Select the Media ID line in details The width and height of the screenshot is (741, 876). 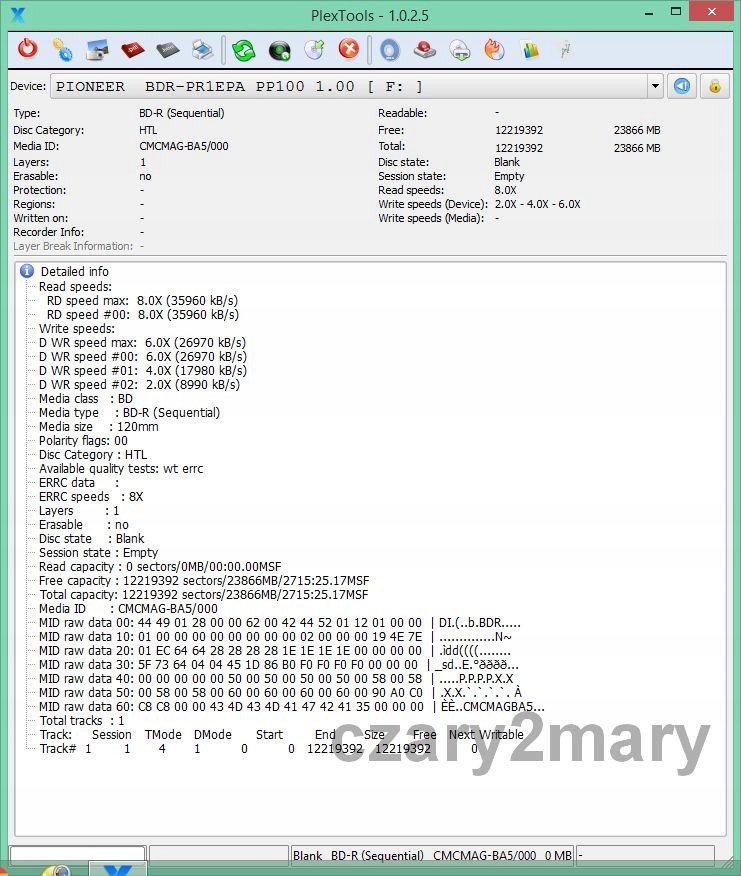(x=128, y=608)
